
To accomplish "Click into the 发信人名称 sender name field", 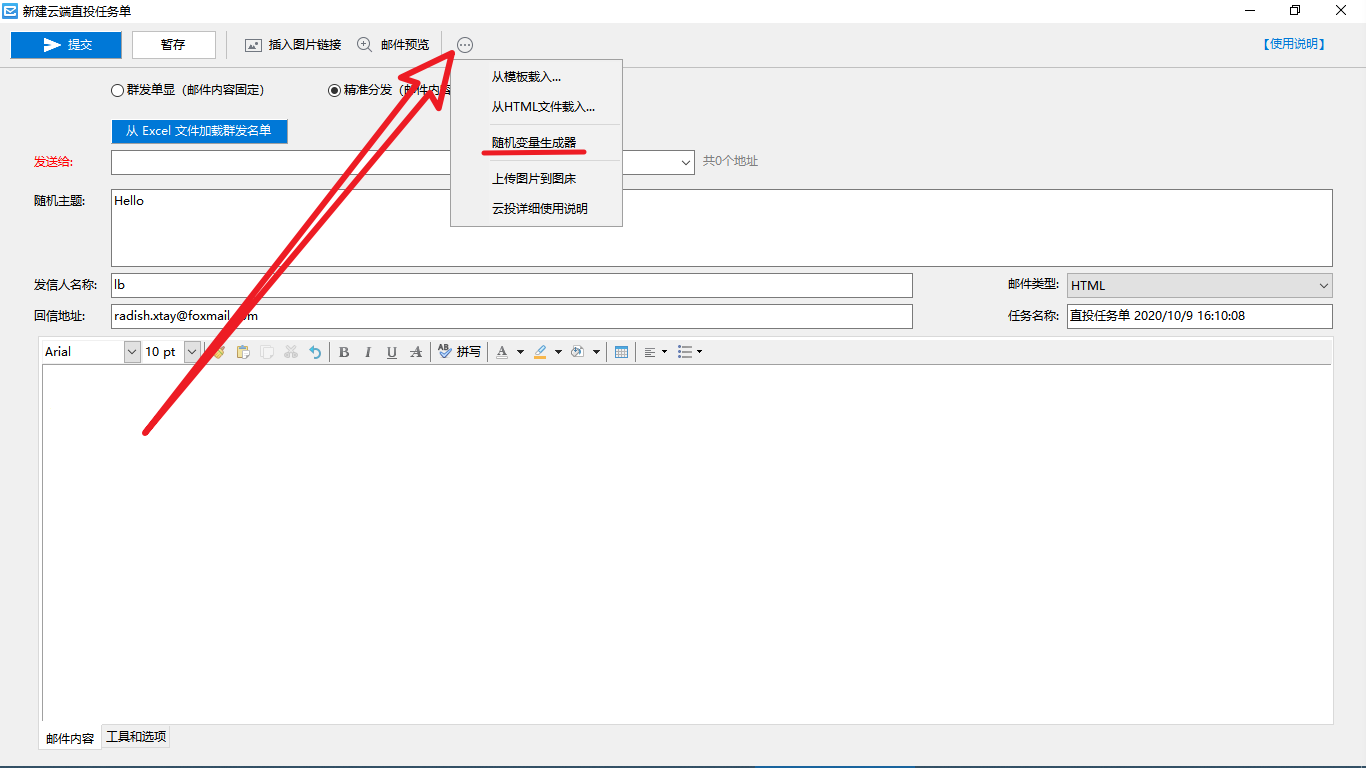I will [x=512, y=285].
